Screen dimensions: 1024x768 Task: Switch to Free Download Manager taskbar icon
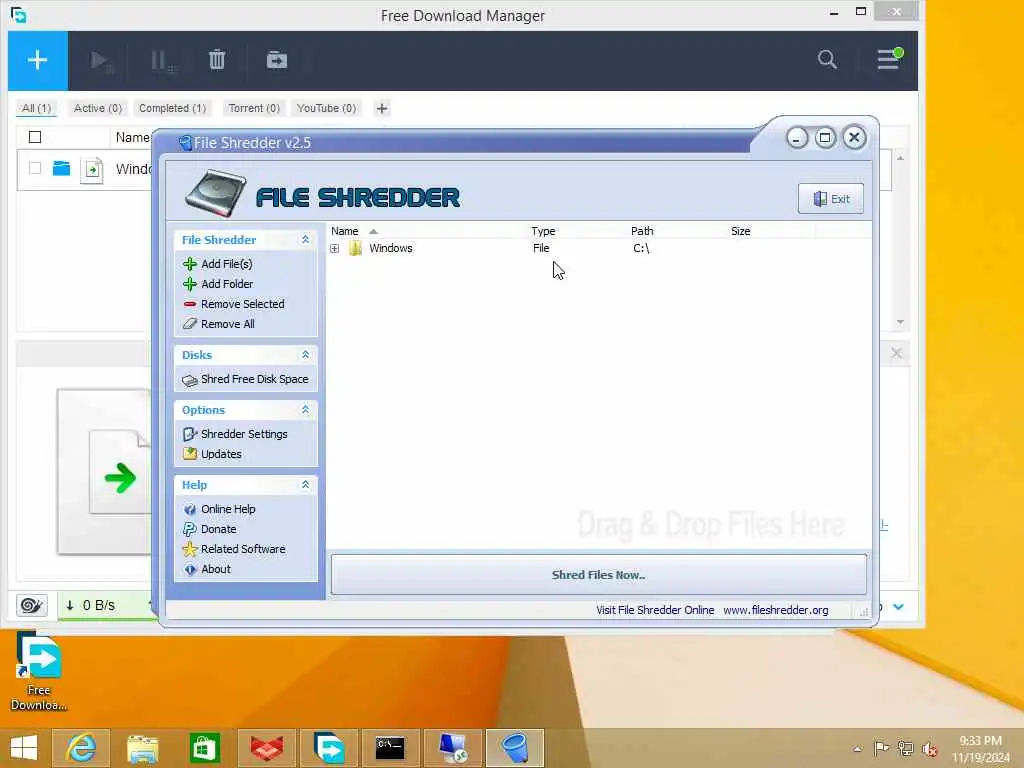pos(328,748)
